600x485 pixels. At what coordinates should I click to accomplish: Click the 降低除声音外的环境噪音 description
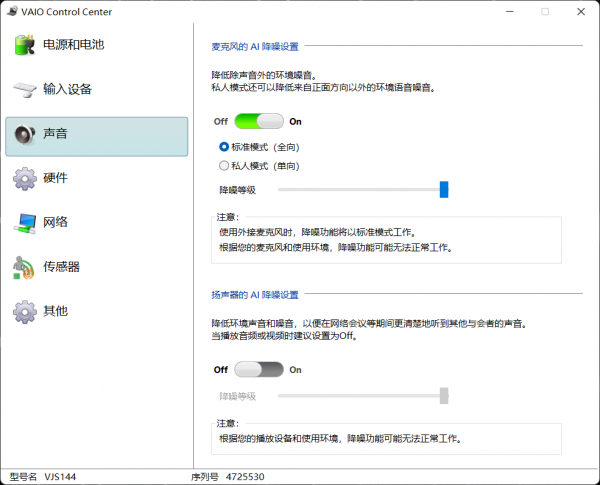point(264,75)
